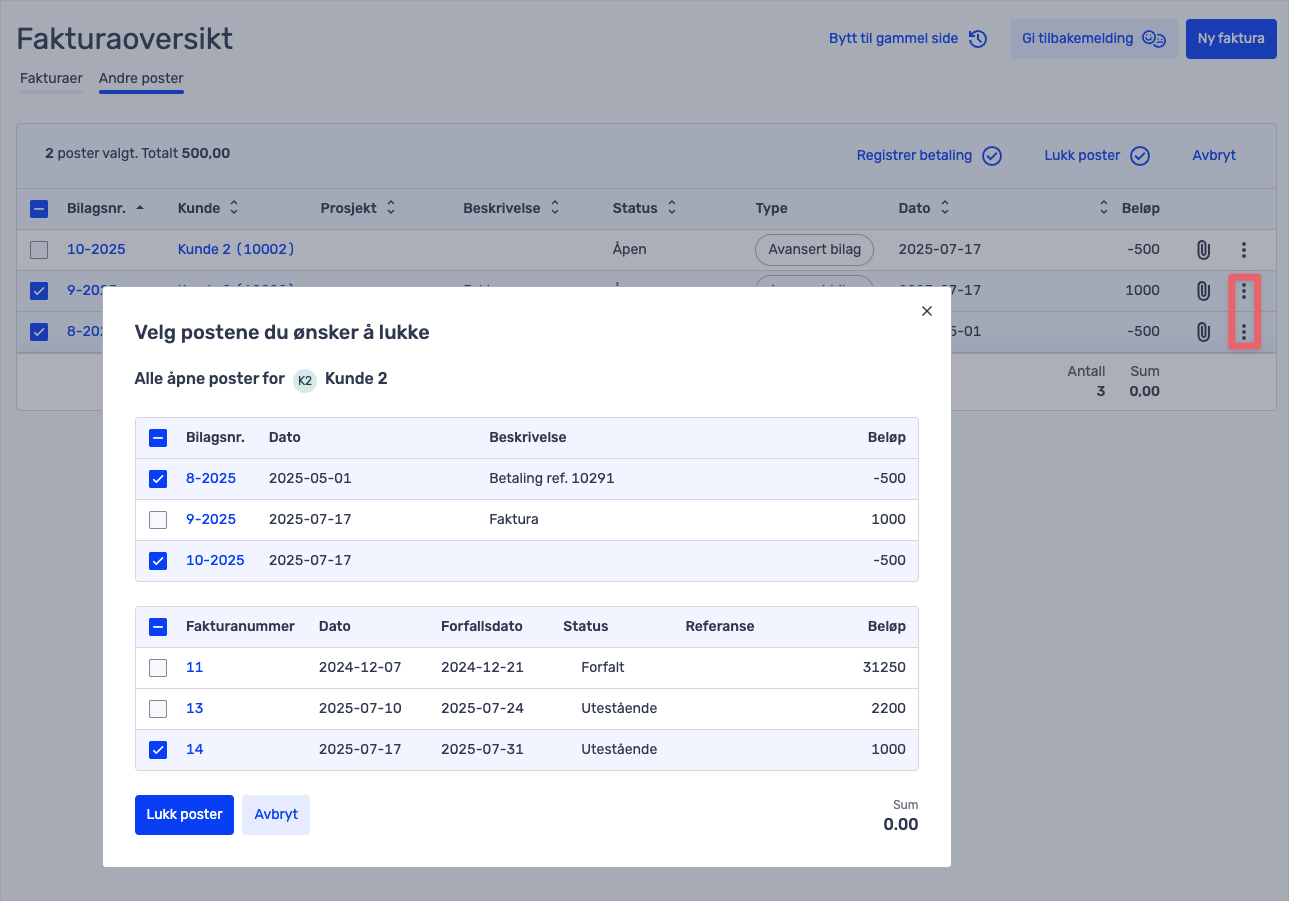Click the checkmark icon next to Registrer betaling

click(992, 156)
